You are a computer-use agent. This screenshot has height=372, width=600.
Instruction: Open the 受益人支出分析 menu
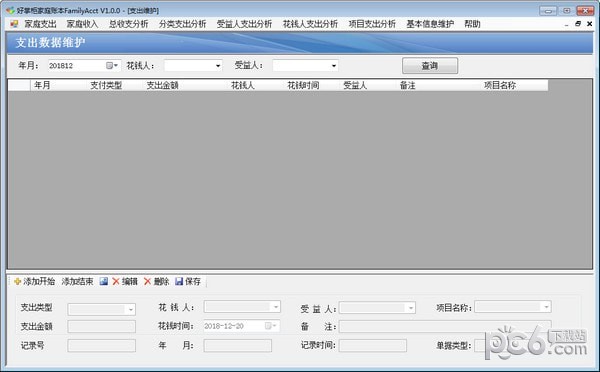(245, 24)
